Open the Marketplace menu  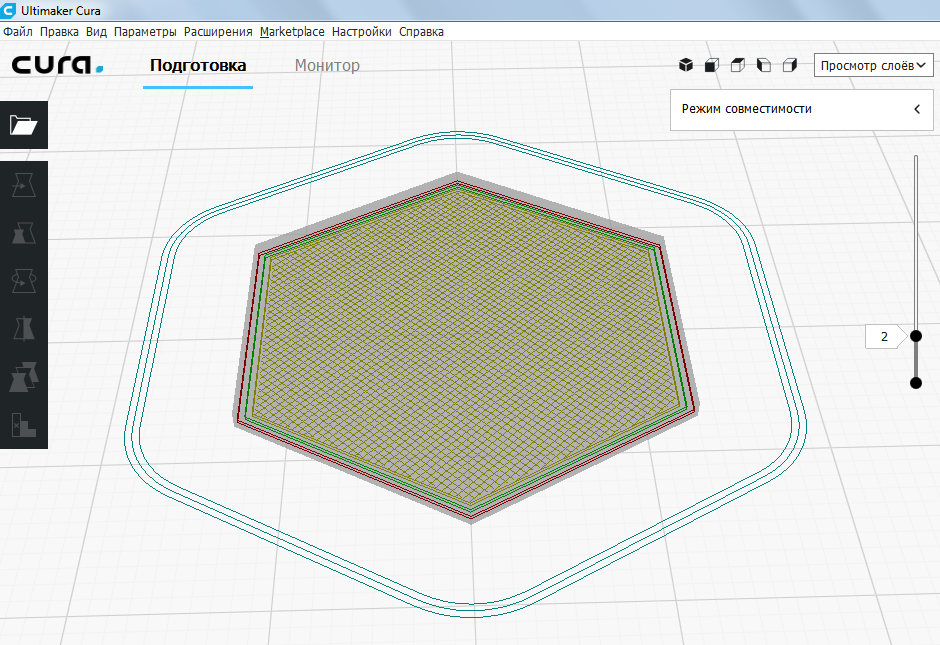[292, 31]
